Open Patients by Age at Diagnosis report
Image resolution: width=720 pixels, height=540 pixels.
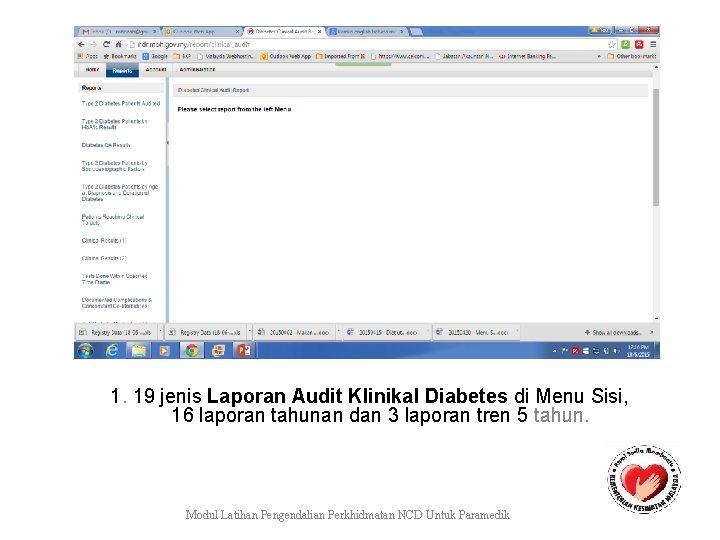tap(120, 193)
